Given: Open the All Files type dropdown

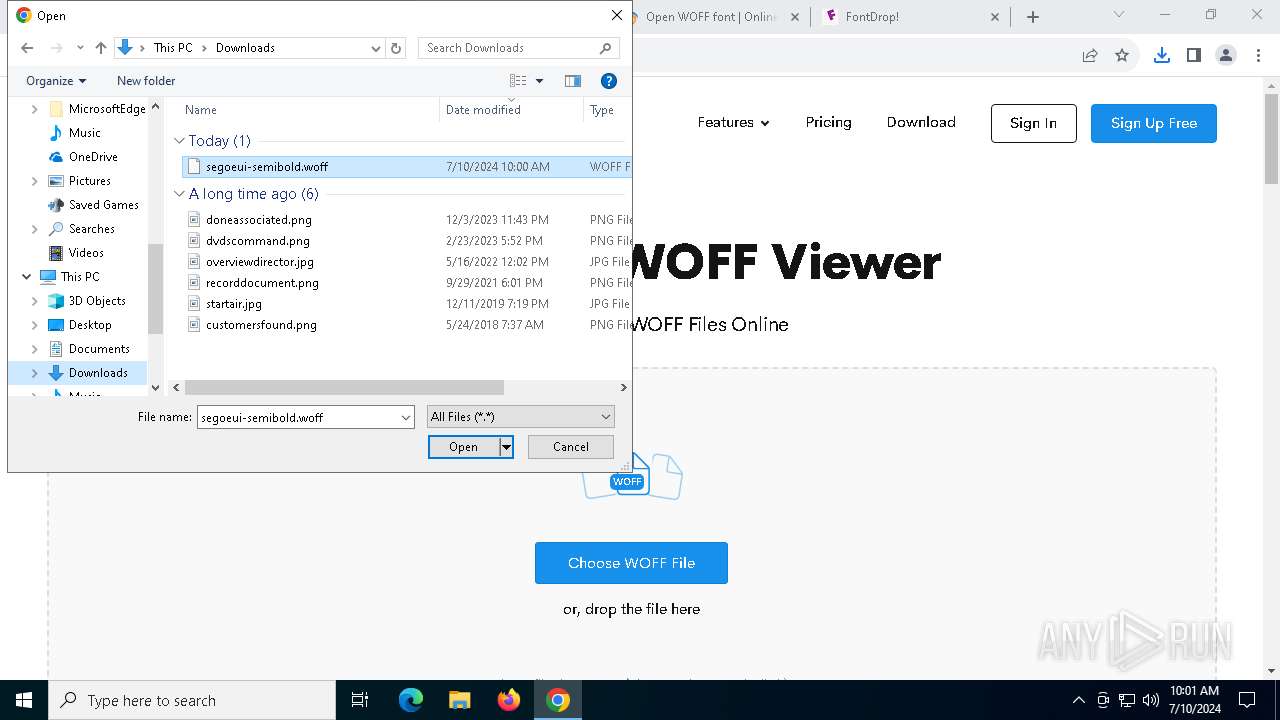Looking at the screenshot, I should 520,417.
